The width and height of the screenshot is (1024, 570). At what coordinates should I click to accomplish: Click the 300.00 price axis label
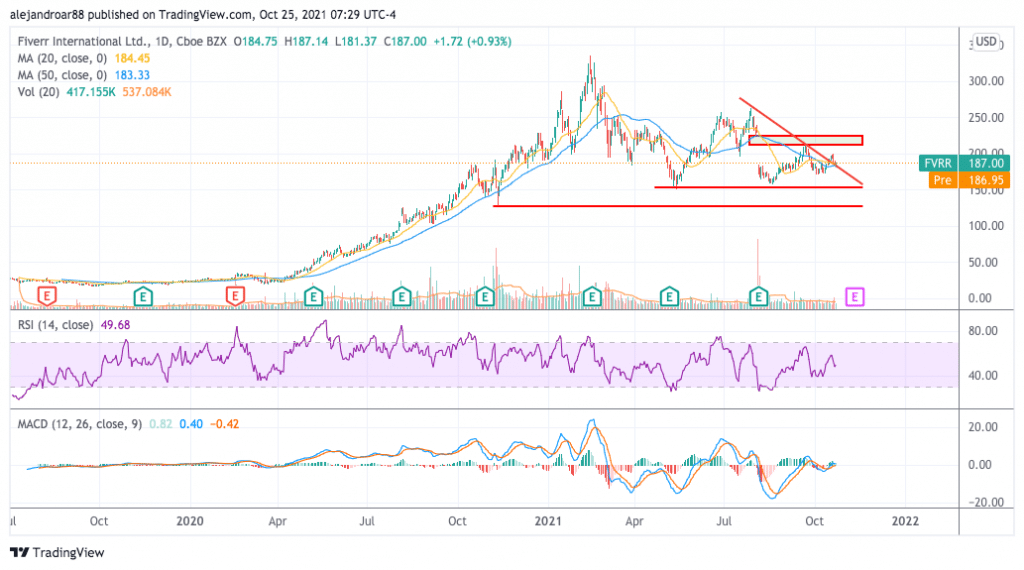986,81
